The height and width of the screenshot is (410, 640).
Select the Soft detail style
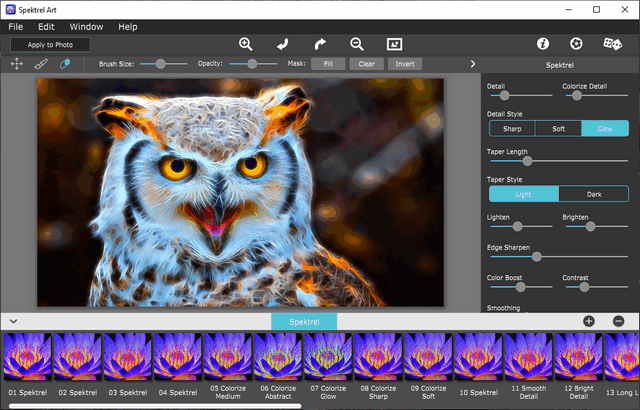(x=558, y=129)
